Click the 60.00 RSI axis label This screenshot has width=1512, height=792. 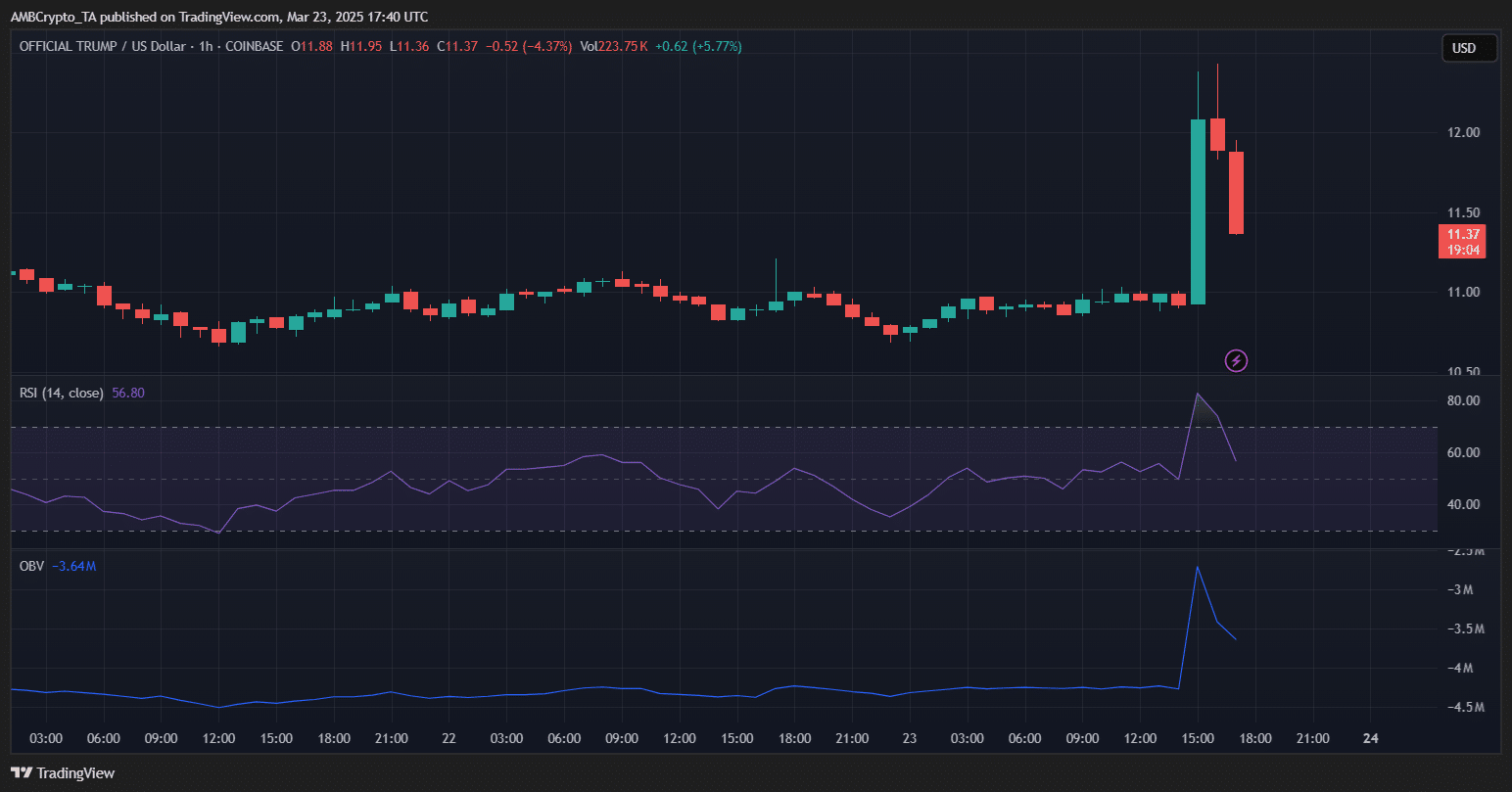tap(1463, 452)
